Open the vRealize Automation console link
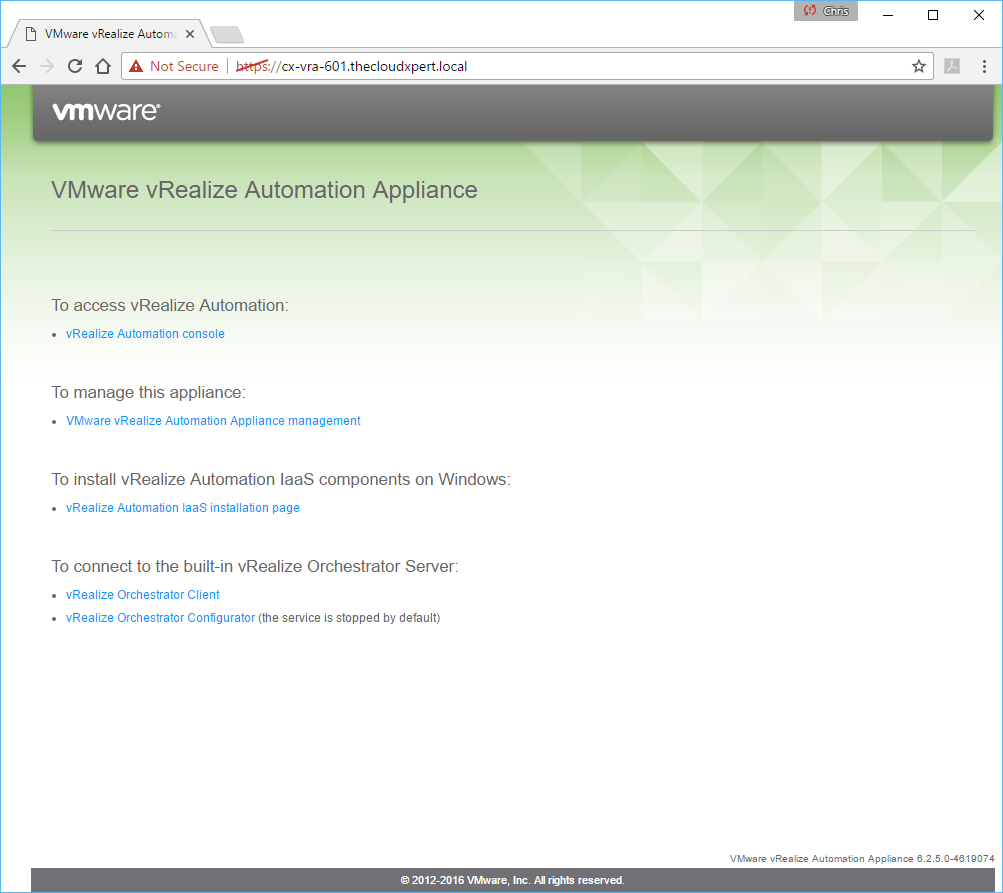The width and height of the screenshot is (1003, 893). tap(145, 334)
